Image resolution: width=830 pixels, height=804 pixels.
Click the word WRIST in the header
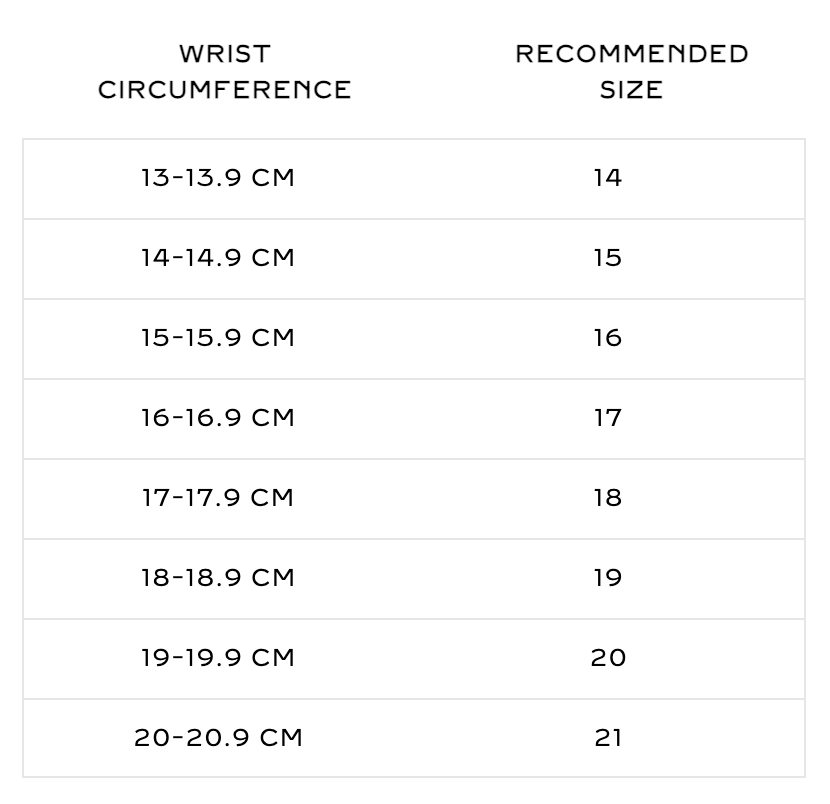click(225, 53)
